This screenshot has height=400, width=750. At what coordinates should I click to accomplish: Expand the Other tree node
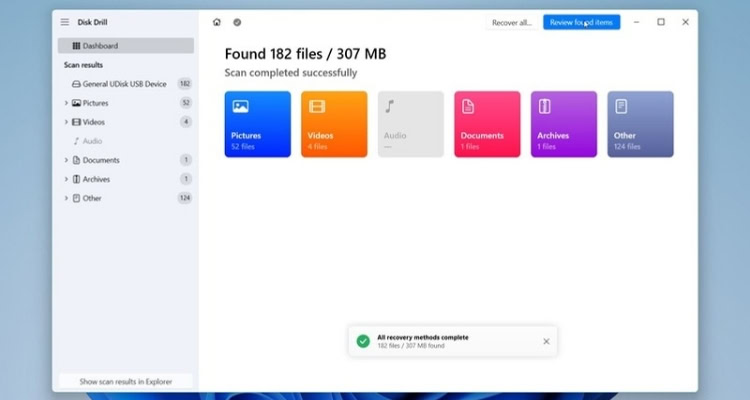pos(66,198)
